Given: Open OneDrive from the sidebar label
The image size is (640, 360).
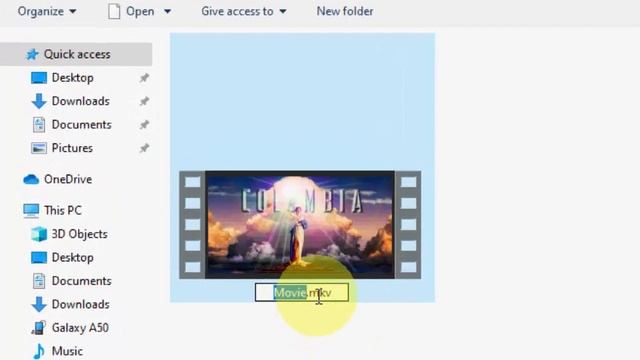Looking at the screenshot, I should tap(68, 180).
